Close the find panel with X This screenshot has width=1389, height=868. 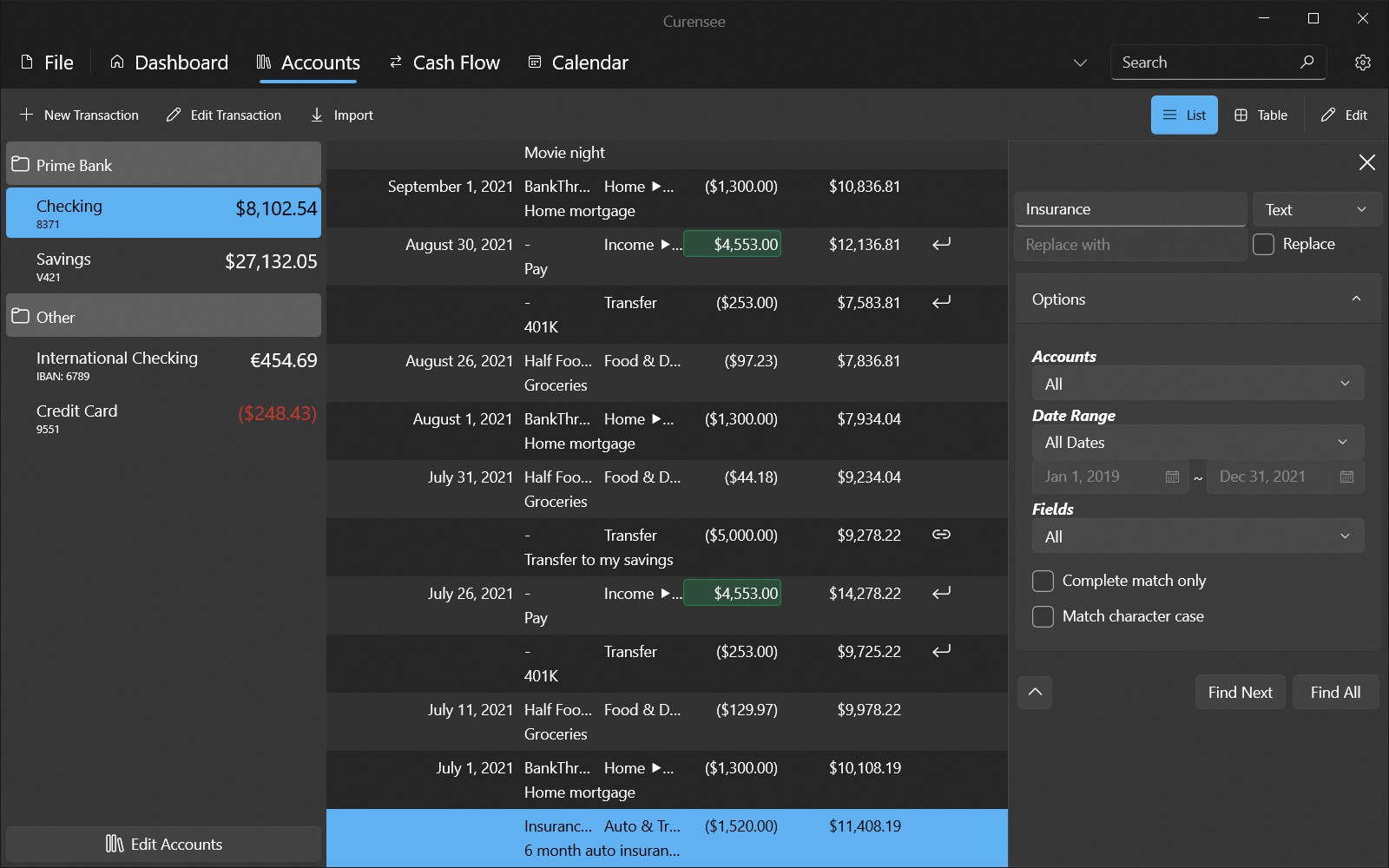(1366, 162)
